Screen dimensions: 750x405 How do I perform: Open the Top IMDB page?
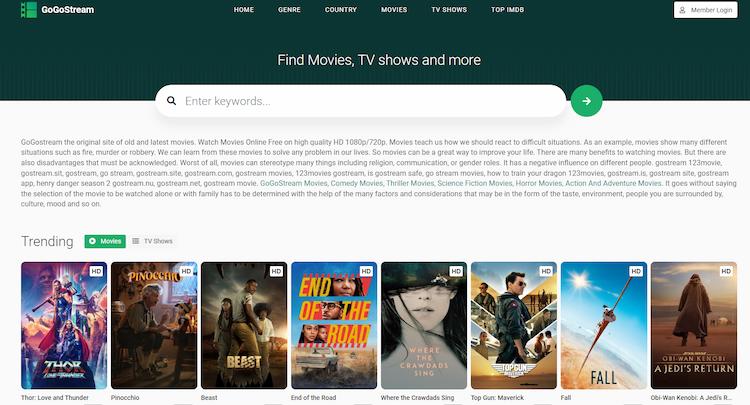507,10
